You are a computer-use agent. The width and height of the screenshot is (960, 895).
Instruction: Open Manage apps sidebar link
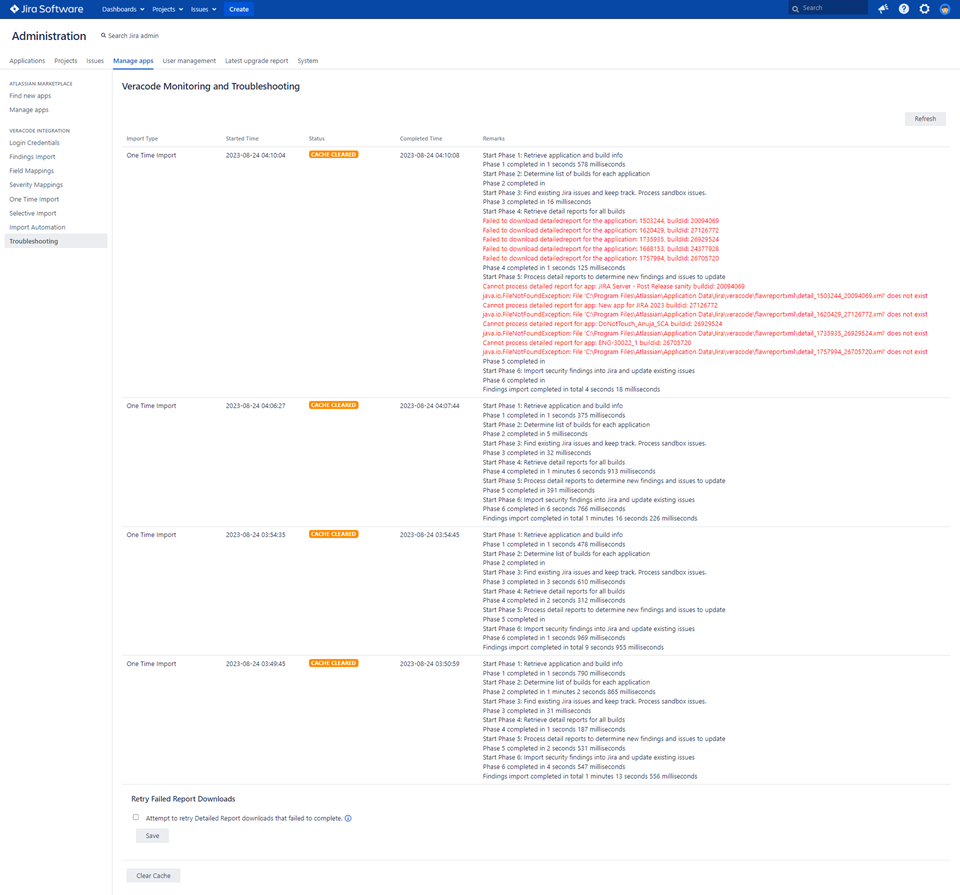(x=29, y=110)
